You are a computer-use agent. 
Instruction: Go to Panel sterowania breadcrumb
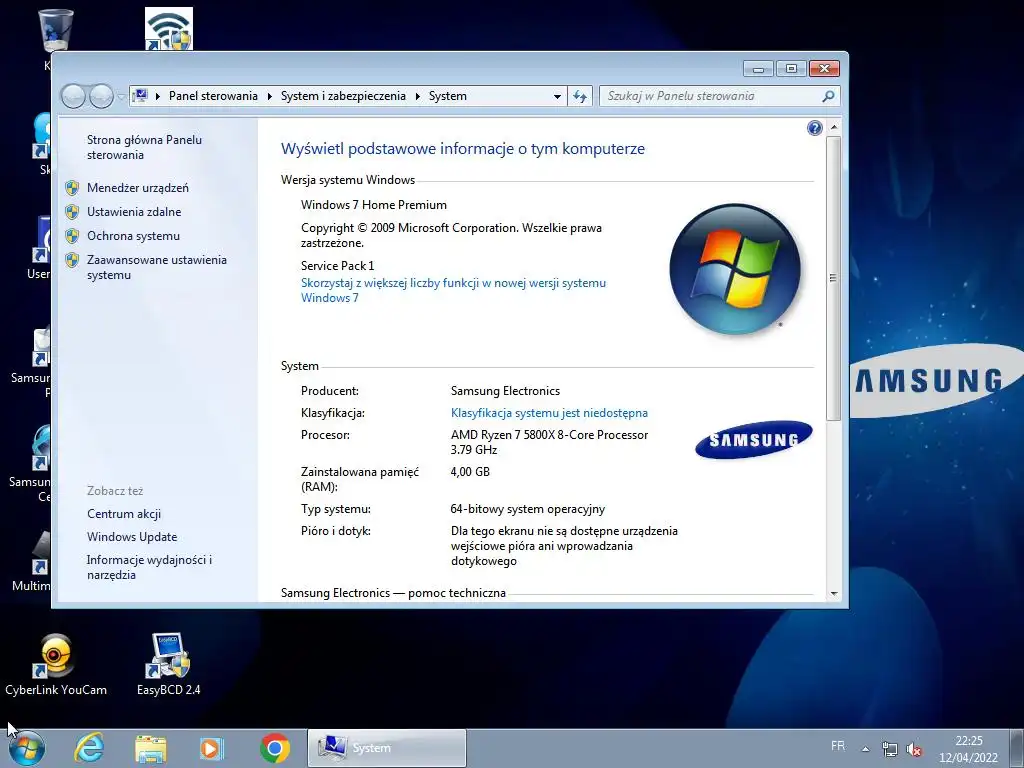tap(213, 96)
